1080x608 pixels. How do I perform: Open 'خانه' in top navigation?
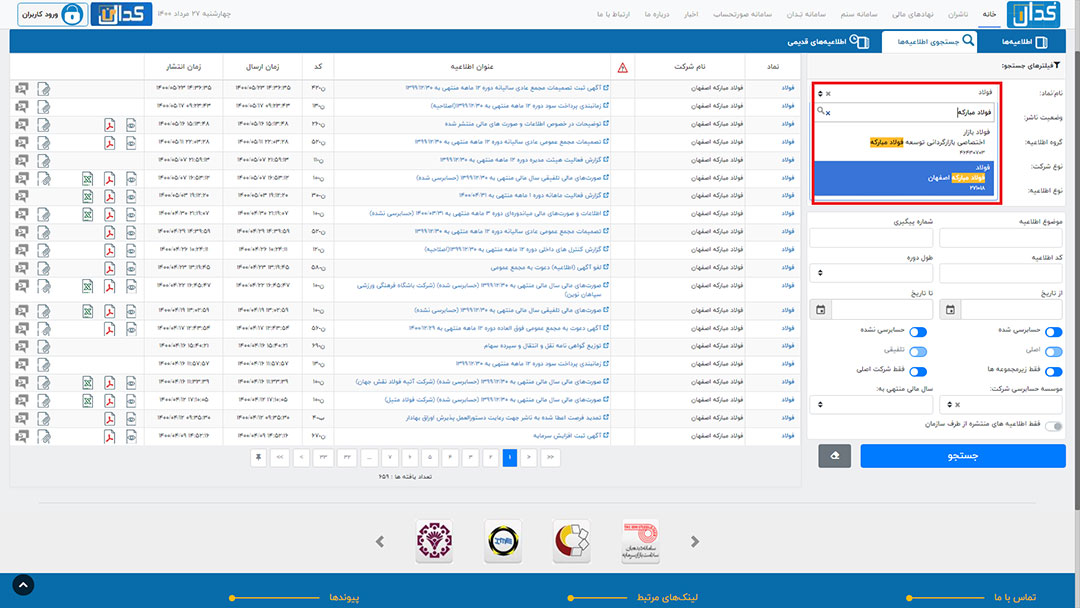click(x=989, y=14)
